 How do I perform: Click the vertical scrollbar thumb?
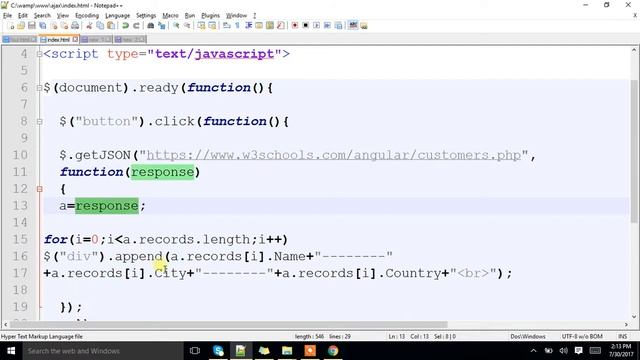pyautogui.click(x=633, y=151)
